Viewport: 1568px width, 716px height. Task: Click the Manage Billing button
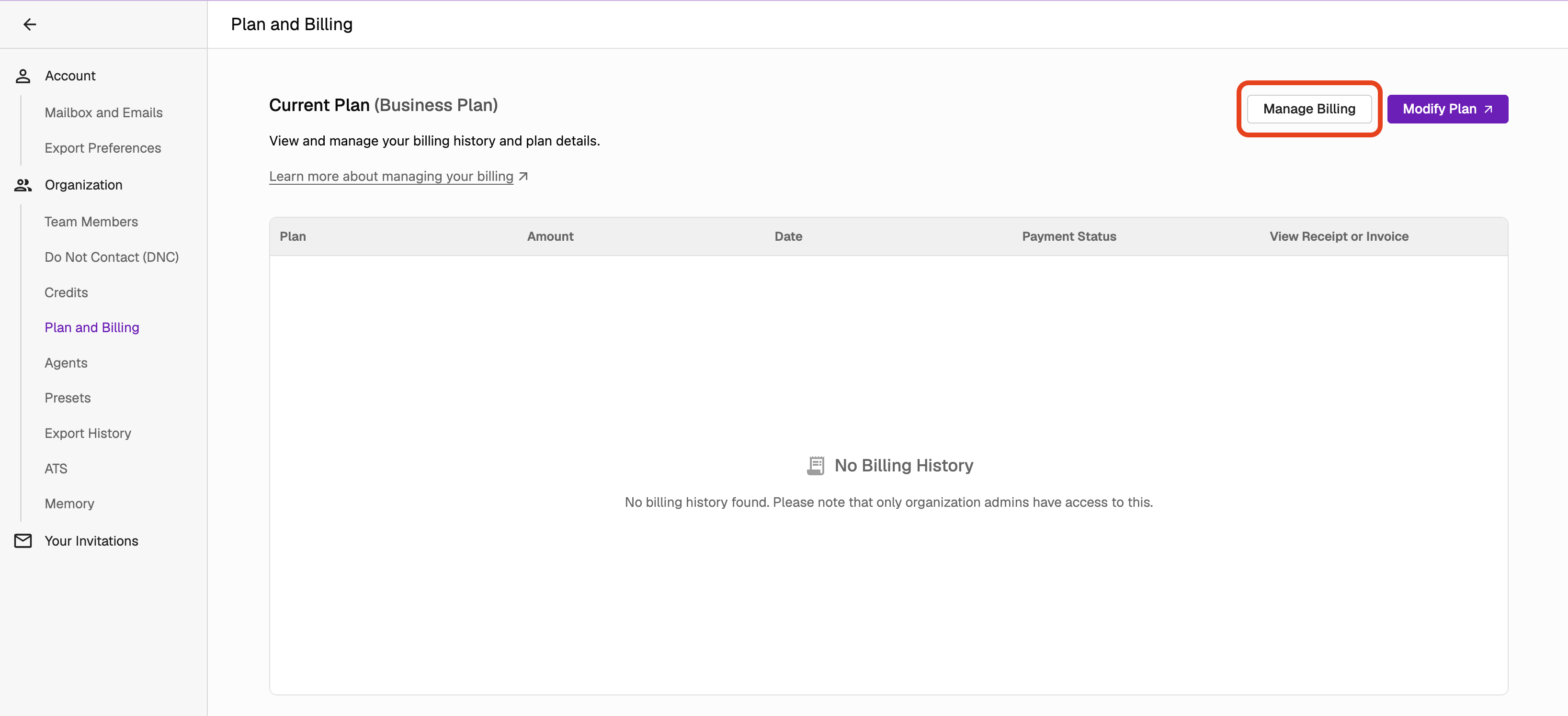click(1309, 109)
